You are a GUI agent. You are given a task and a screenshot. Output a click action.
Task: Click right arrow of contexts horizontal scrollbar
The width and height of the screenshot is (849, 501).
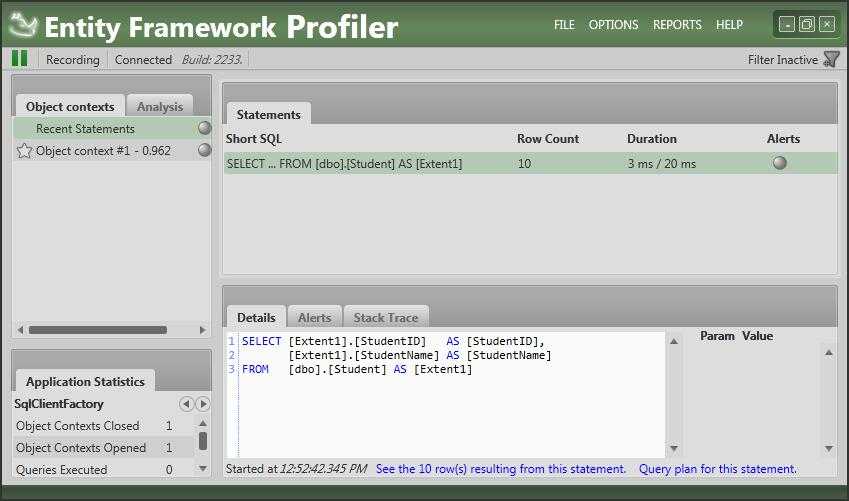pyautogui.click(x=203, y=330)
